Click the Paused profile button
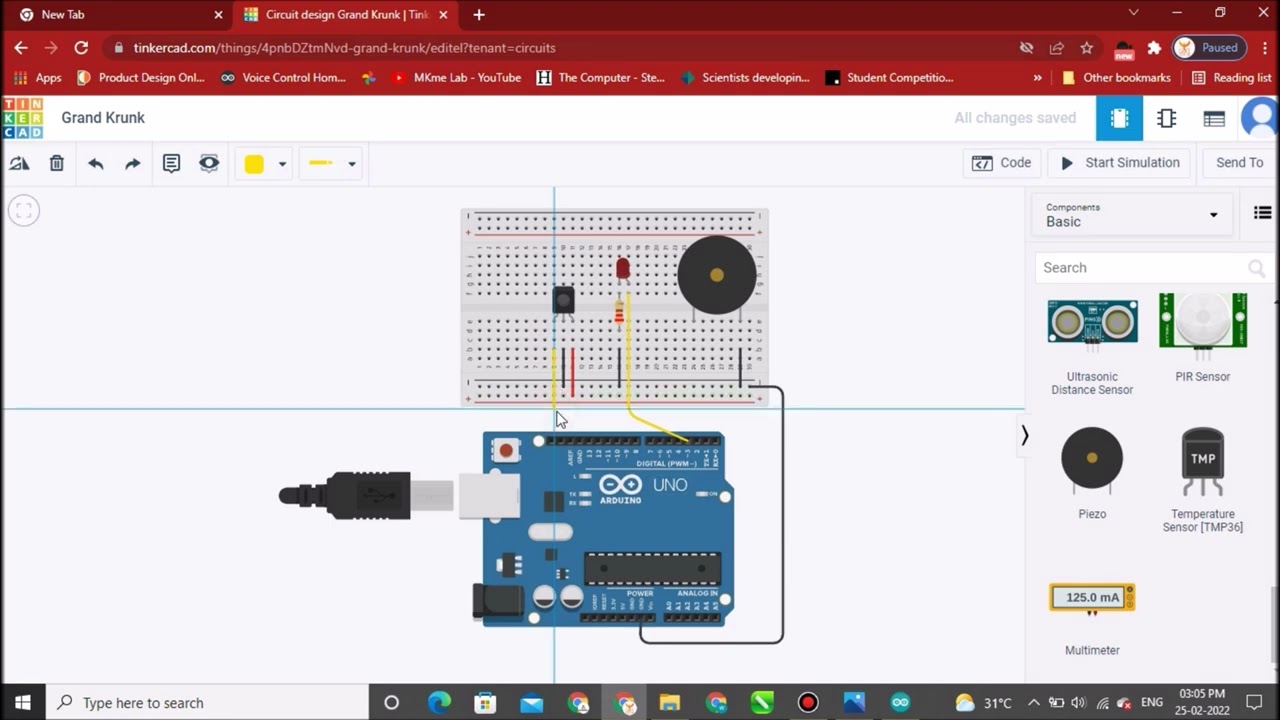This screenshot has width=1280, height=720. 1209,48
